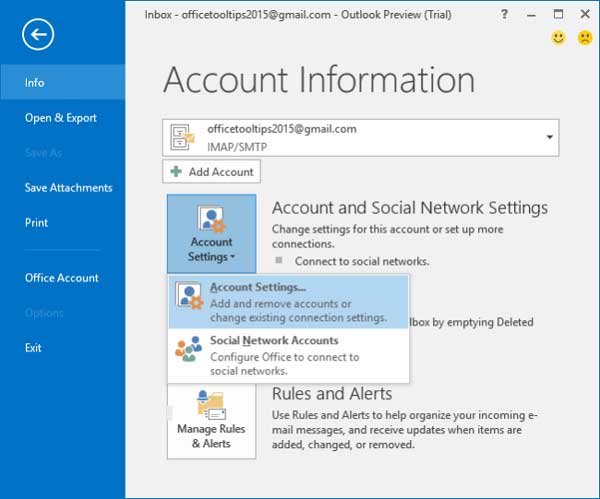Click the Connect to social networks link
600x499 pixels.
[x=362, y=261]
